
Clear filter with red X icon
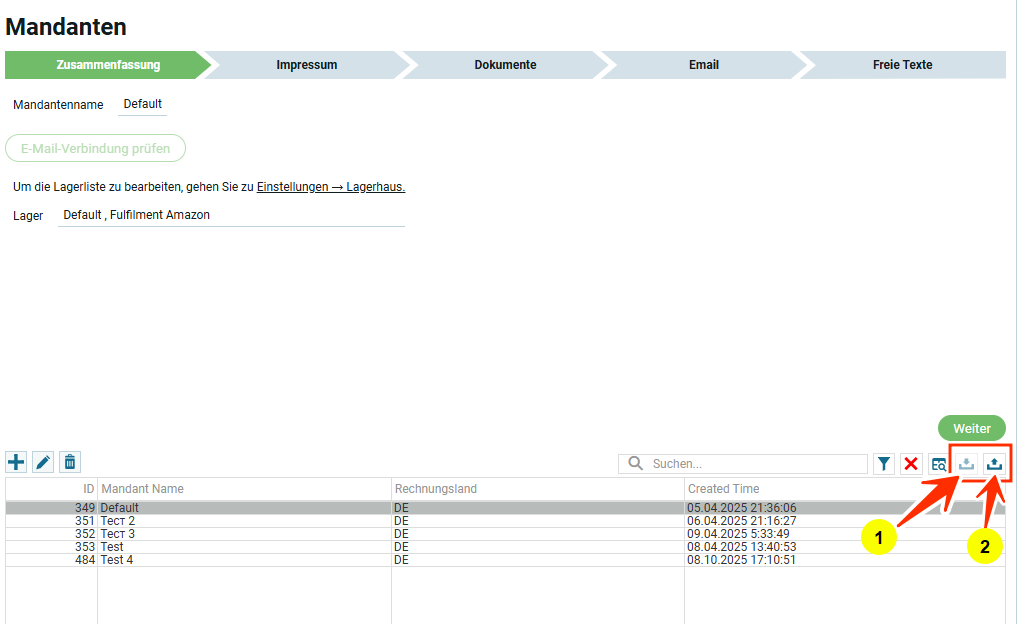(x=911, y=464)
